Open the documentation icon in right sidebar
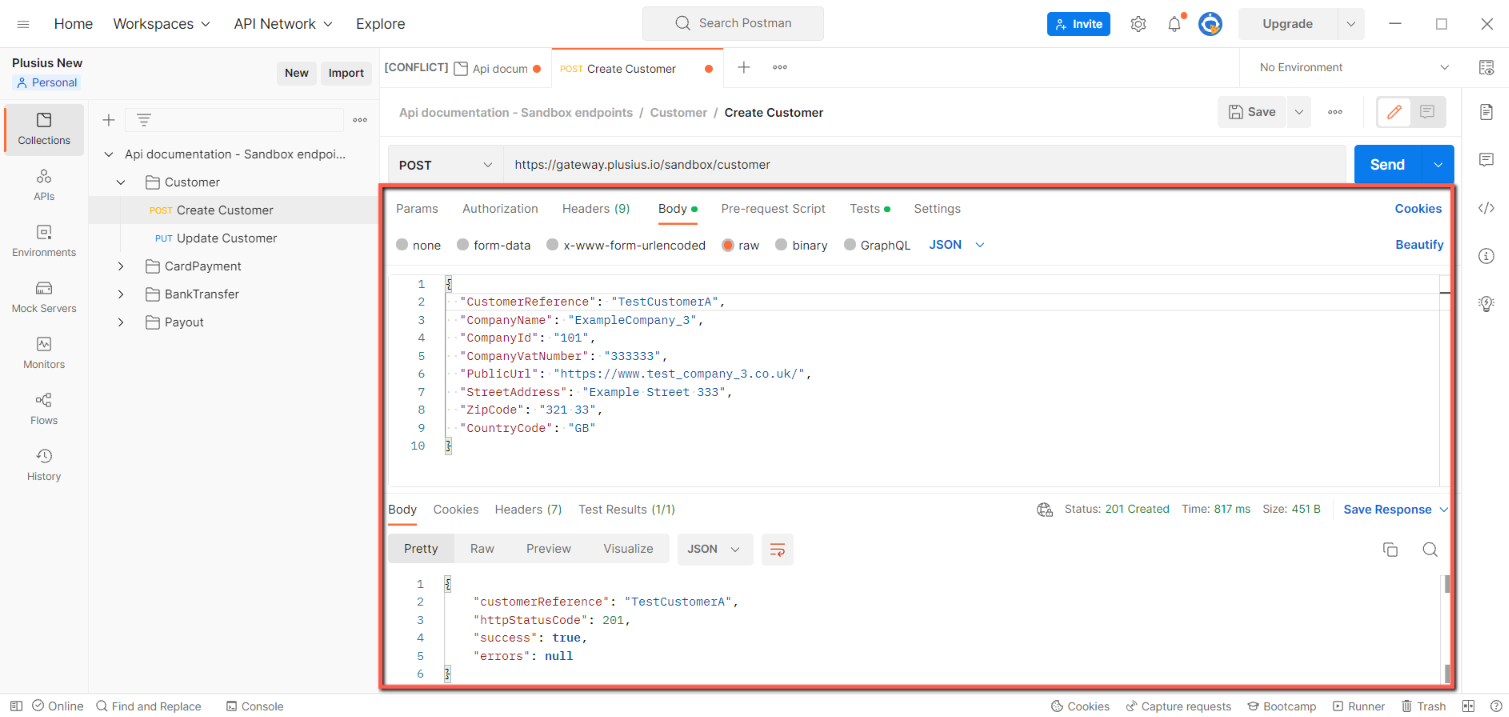 click(1486, 111)
